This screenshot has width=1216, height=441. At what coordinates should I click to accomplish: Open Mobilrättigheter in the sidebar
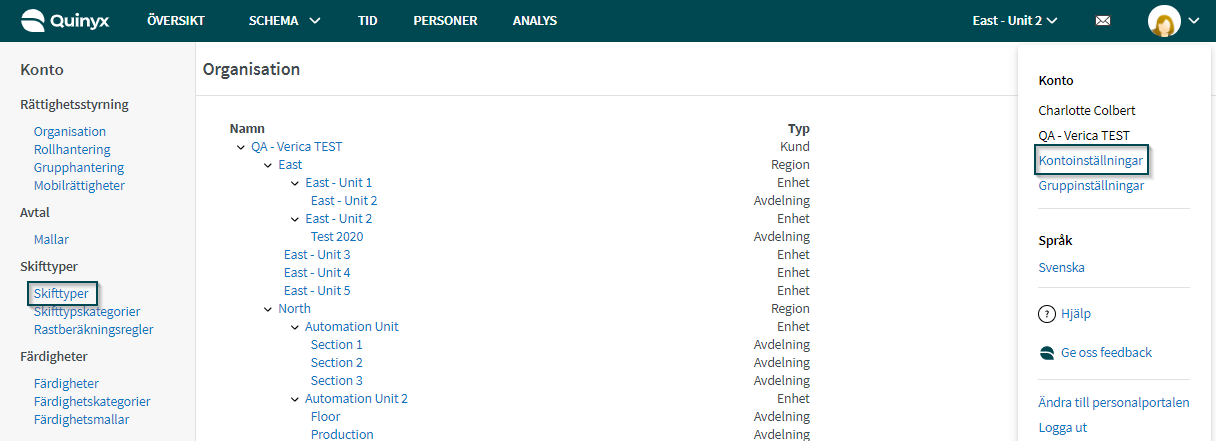[x=79, y=185]
